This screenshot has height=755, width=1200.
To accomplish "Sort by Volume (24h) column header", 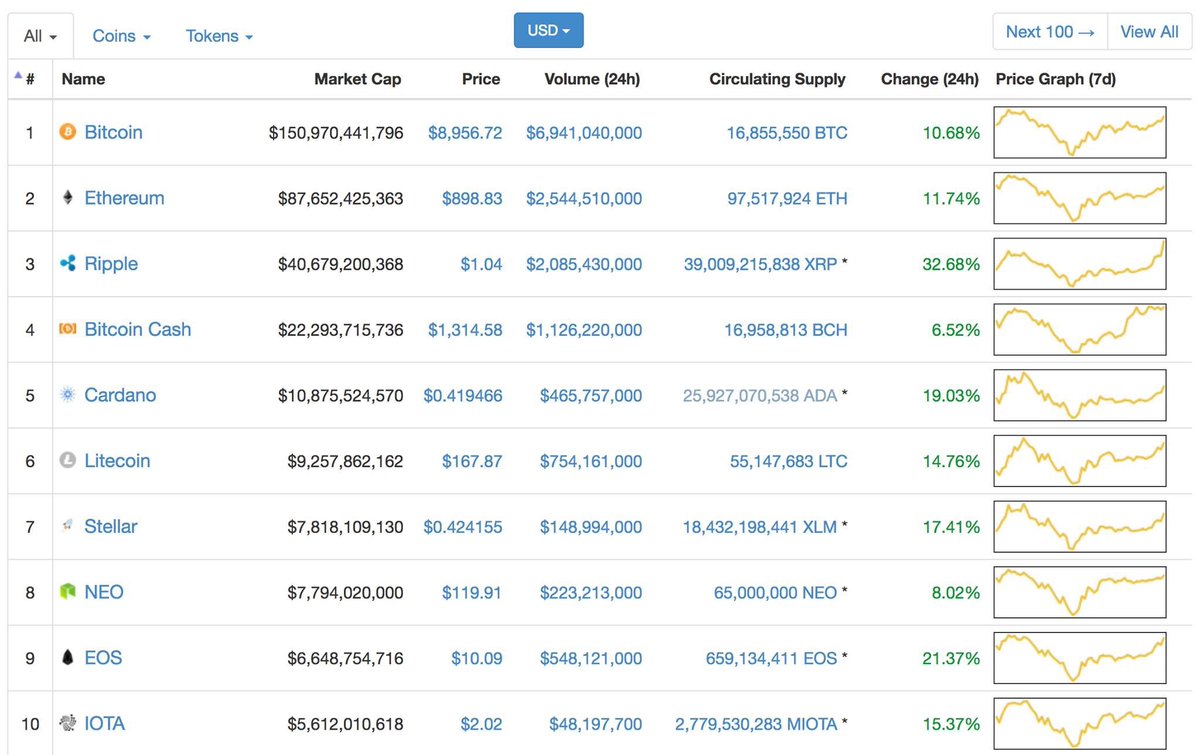I will [592, 79].
